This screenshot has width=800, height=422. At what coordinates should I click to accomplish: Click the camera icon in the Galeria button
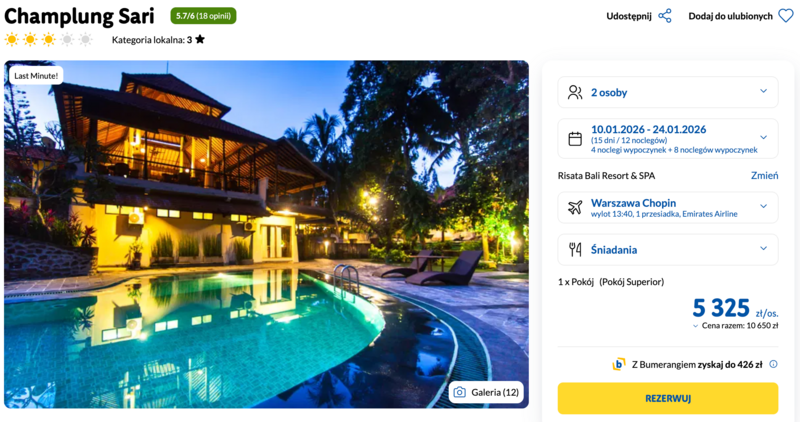point(460,392)
